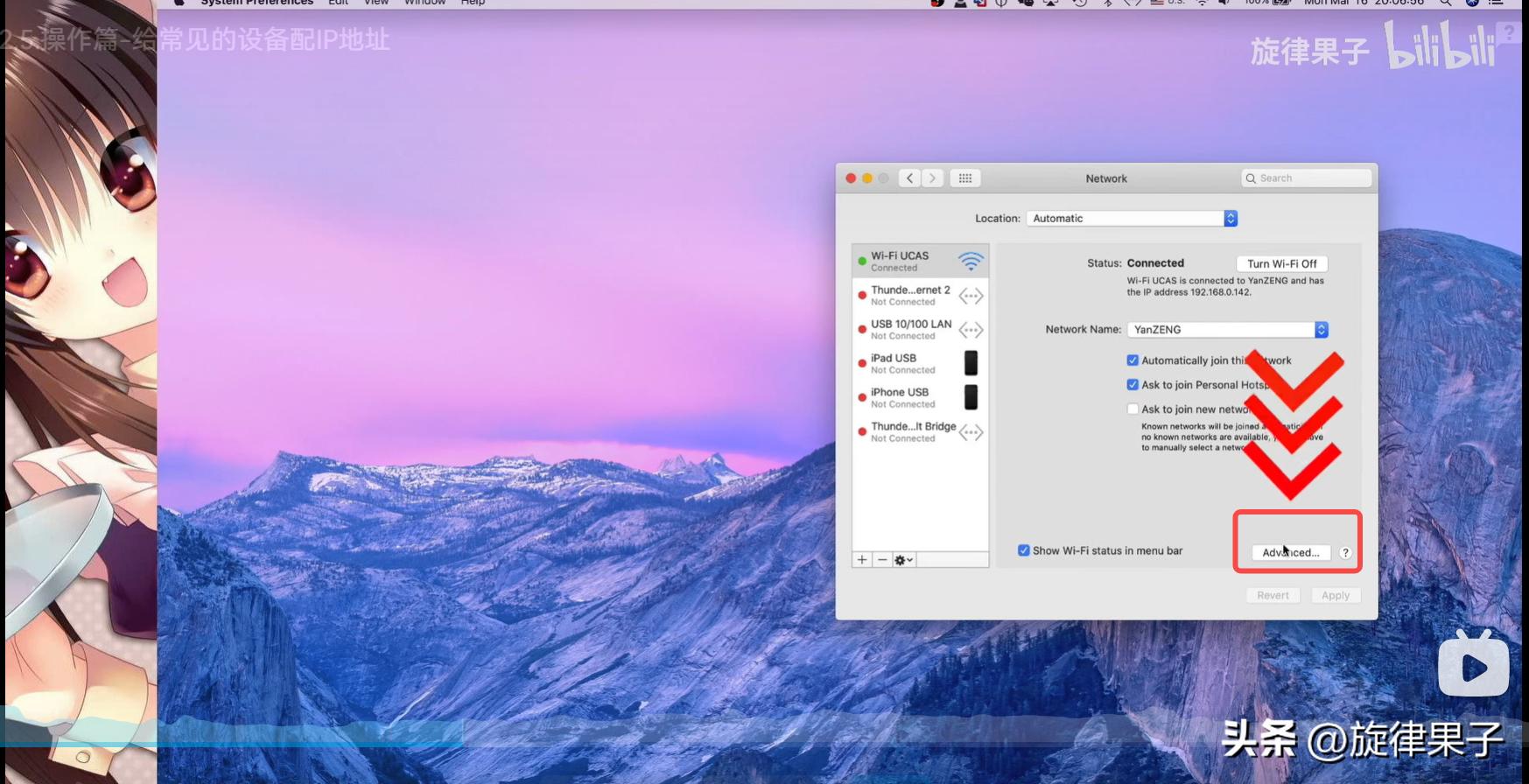Image resolution: width=1529 pixels, height=784 pixels.
Task: Show all preferences with the grid icon
Action: tap(965, 178)
